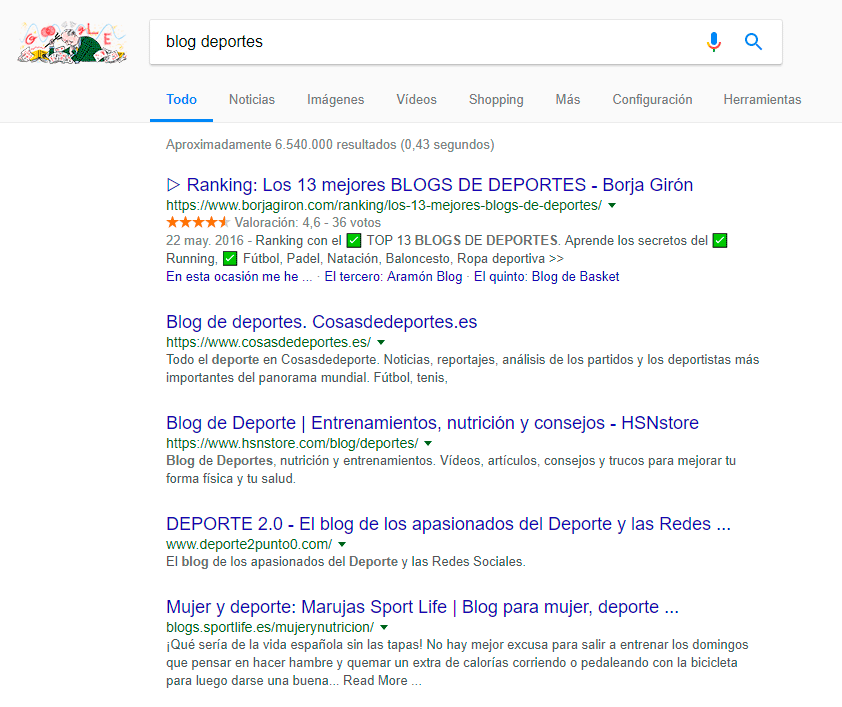Switch to the Imágenes tab
The image size is (842, 707).
pyautogui.click(x=336, y=100)
